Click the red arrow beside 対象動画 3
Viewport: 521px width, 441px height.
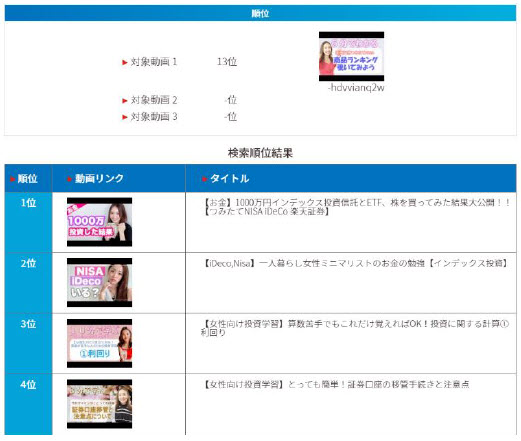(x=125, y=117)
